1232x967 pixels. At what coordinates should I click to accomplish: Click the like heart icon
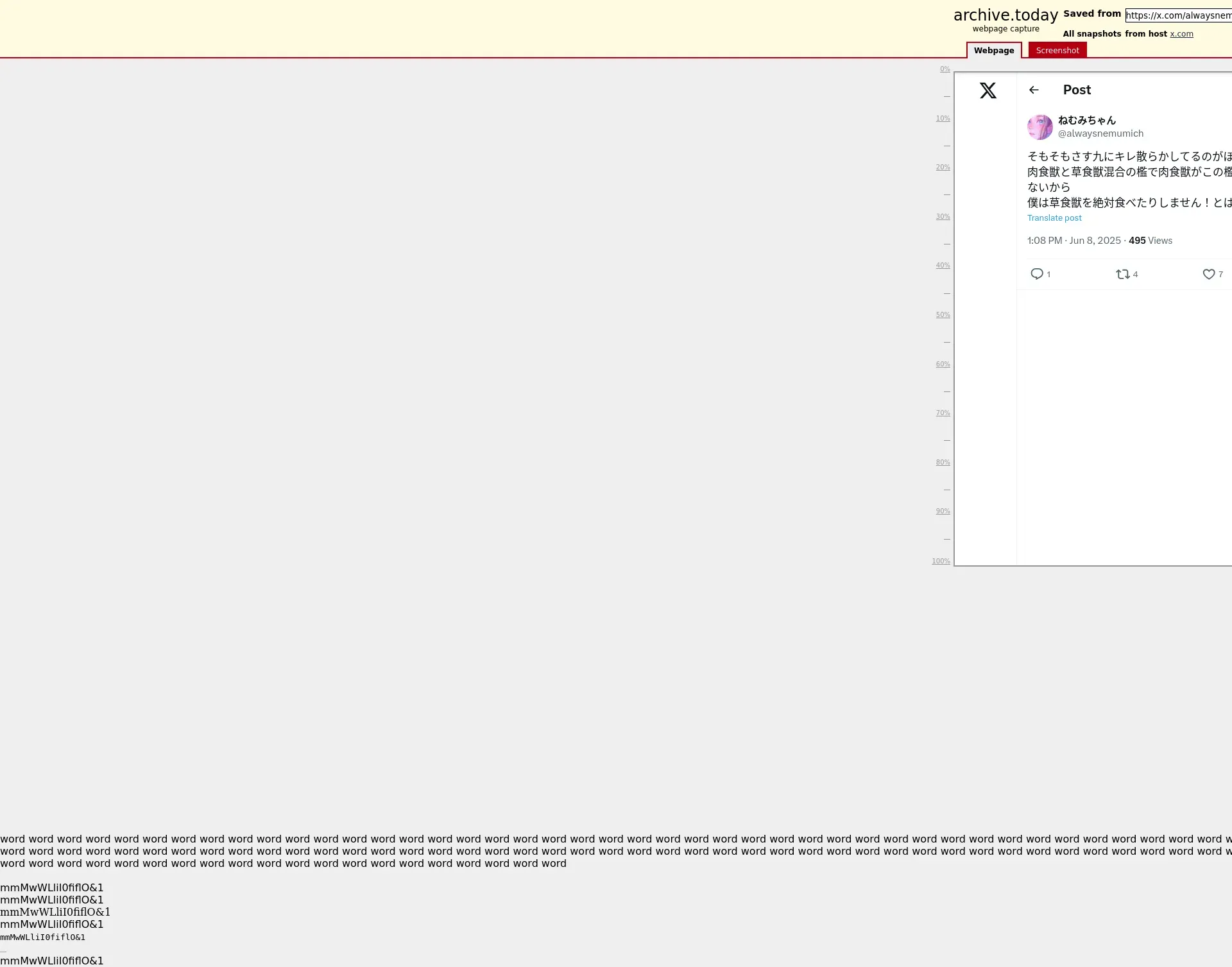tap(1208, 274)
